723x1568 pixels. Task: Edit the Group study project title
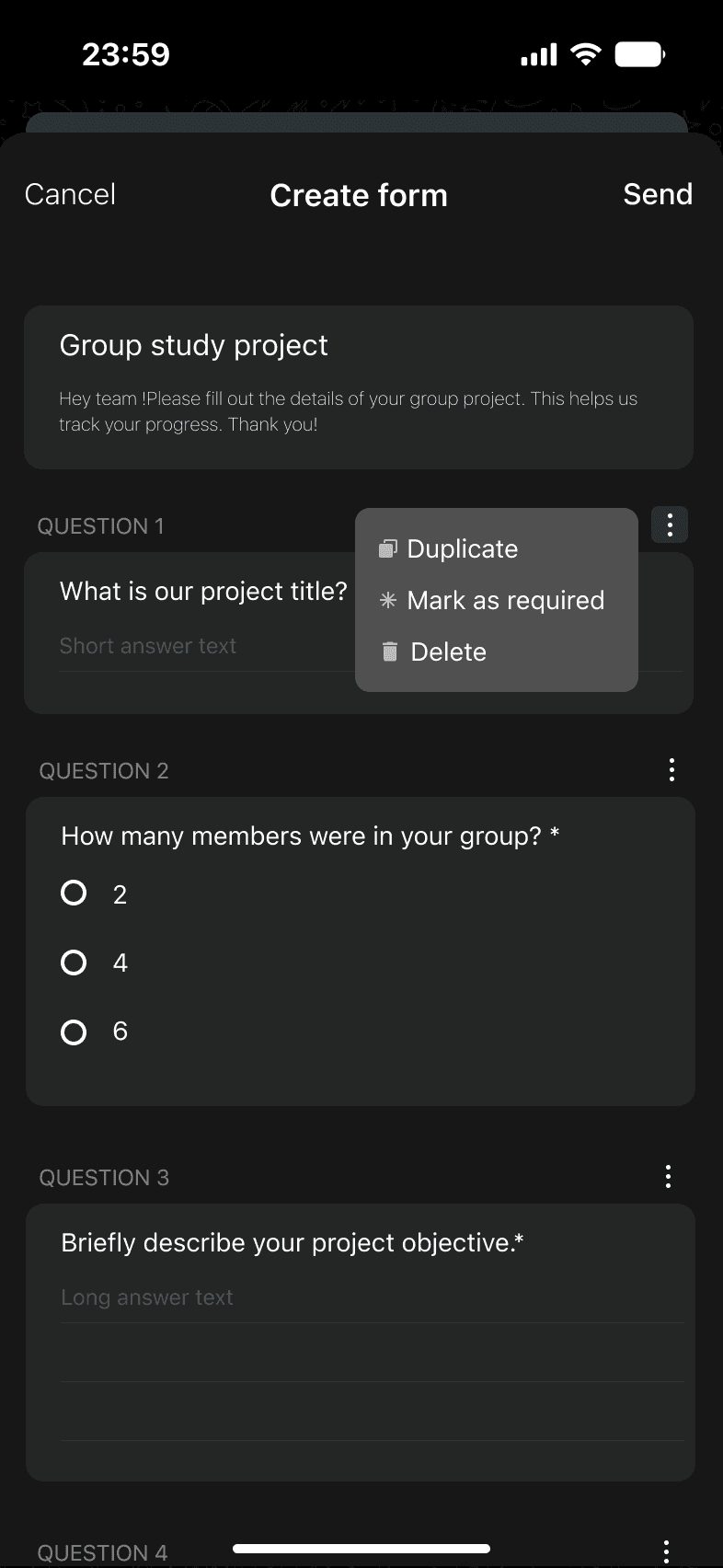(194, 345)
